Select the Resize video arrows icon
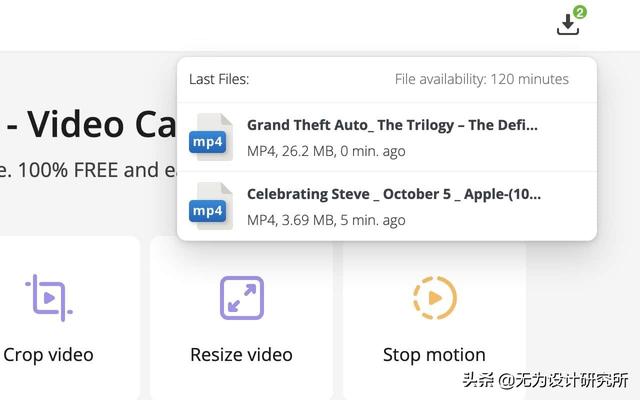The image size is (640, 400). [242, 298]
